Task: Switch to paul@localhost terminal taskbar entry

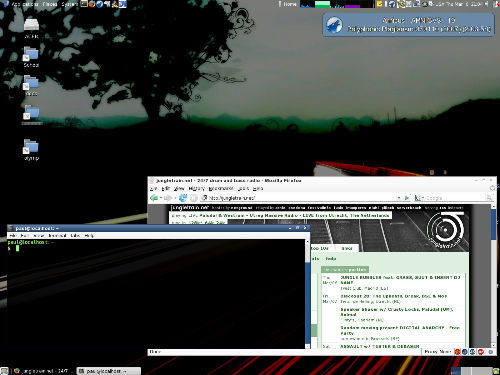Action: point(109,371)
